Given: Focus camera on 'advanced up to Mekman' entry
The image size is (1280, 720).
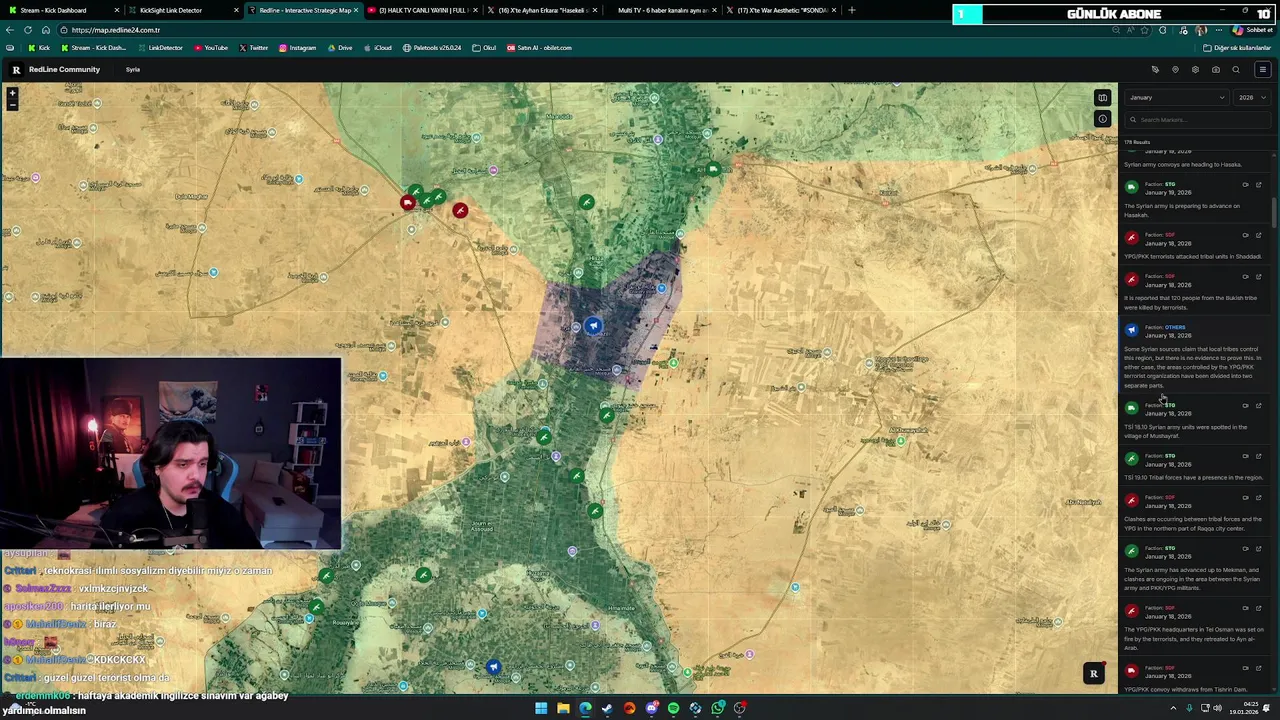Looking at the screenshot, I should (x=1245, y=549).
